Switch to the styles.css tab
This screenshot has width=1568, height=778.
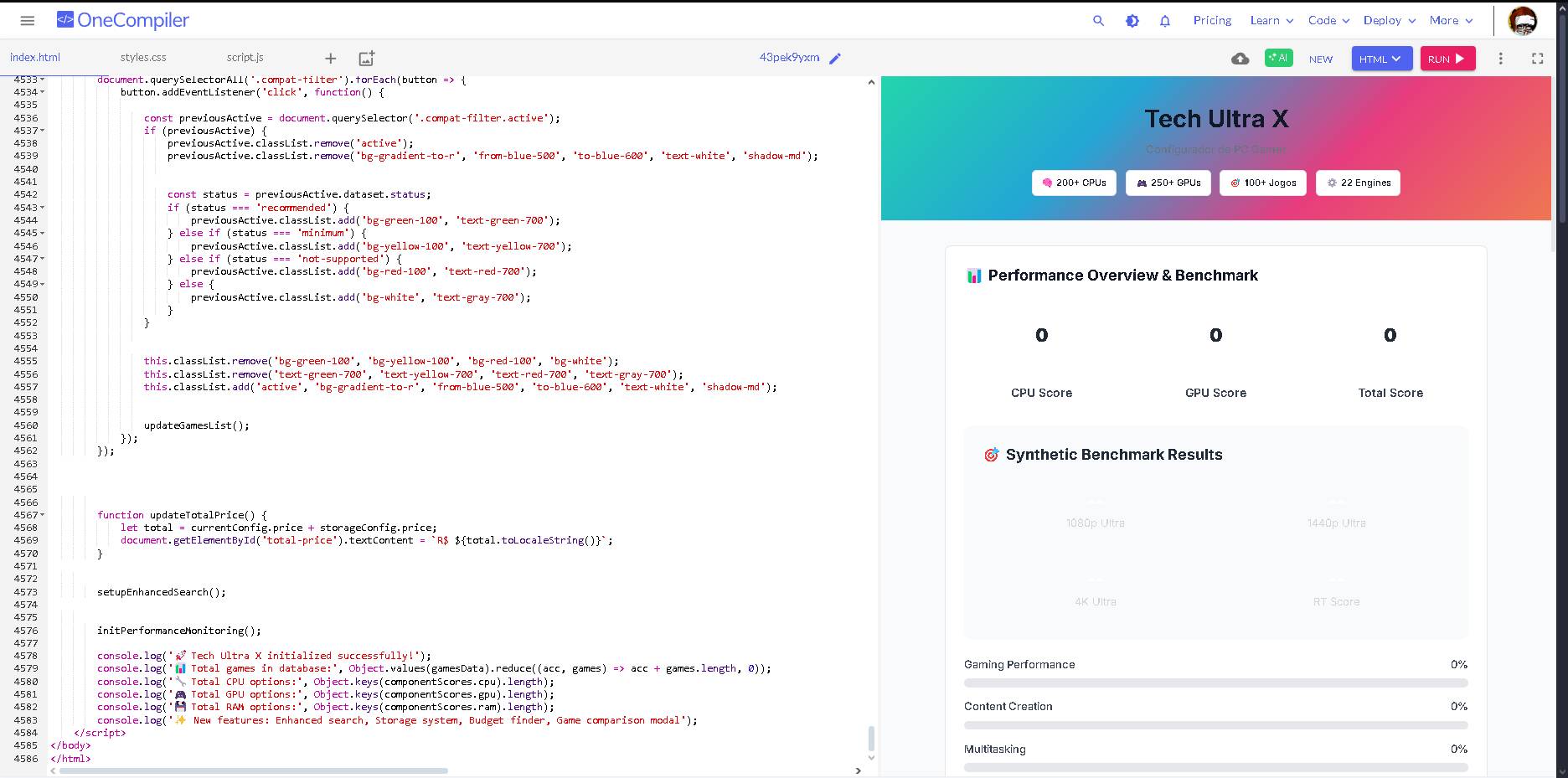[143, 58]
